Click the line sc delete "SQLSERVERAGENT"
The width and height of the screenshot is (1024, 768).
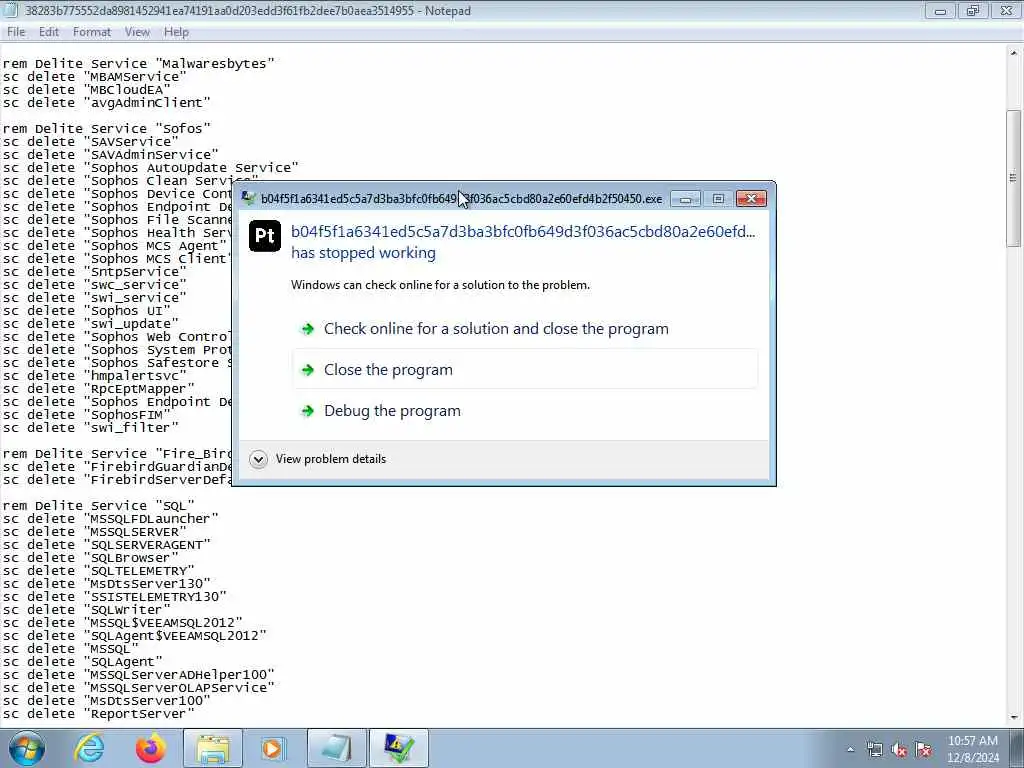coord(106,545)
